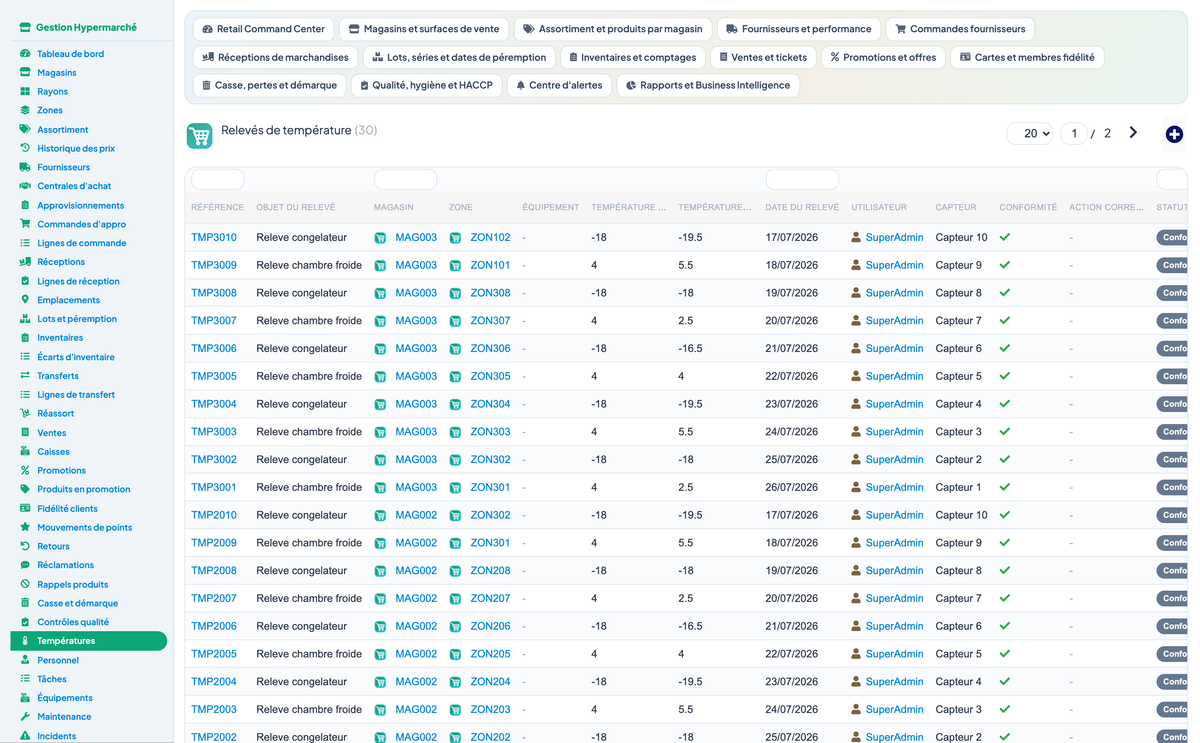
Task: Click the Rappels produits ban icon
Action: click(25, 584)
